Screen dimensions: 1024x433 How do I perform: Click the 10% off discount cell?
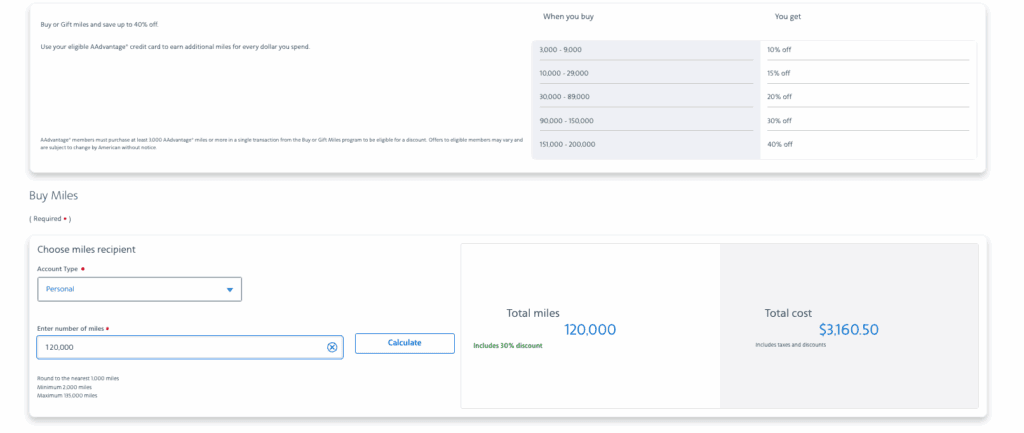click(x=779, y=49)
